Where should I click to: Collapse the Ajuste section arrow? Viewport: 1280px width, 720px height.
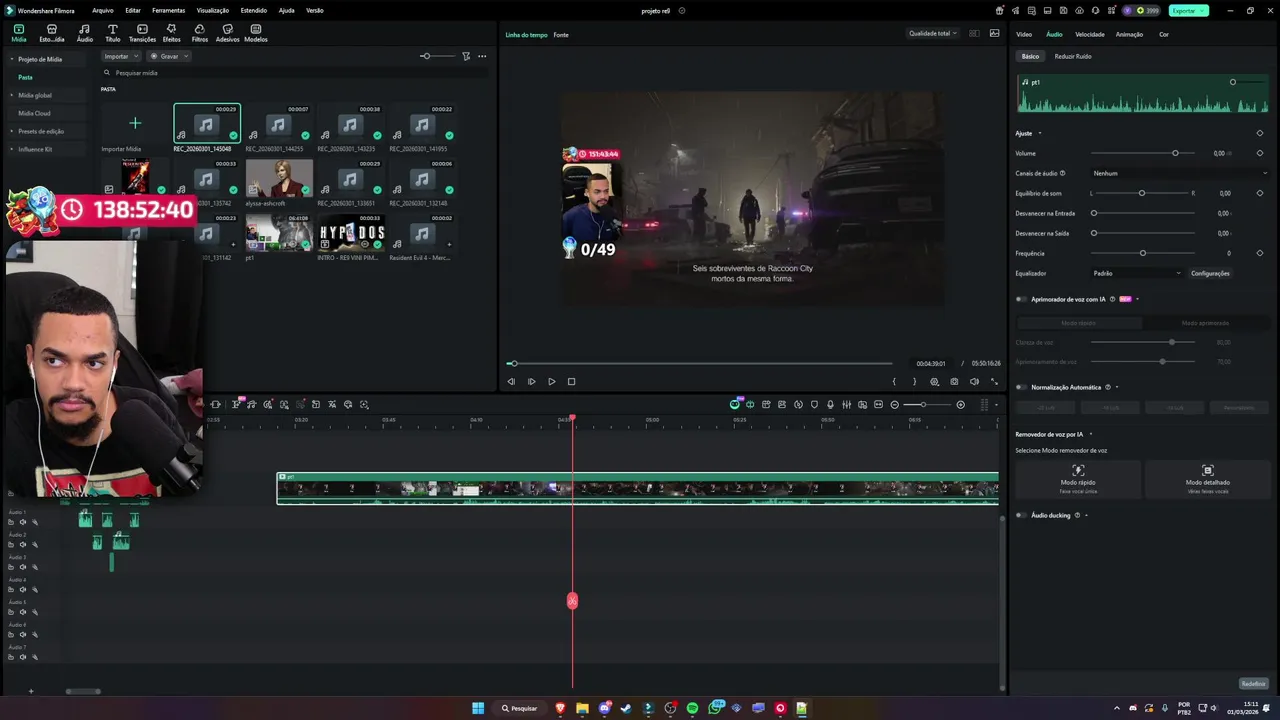pyautogui.click(x=1040, y=133)
